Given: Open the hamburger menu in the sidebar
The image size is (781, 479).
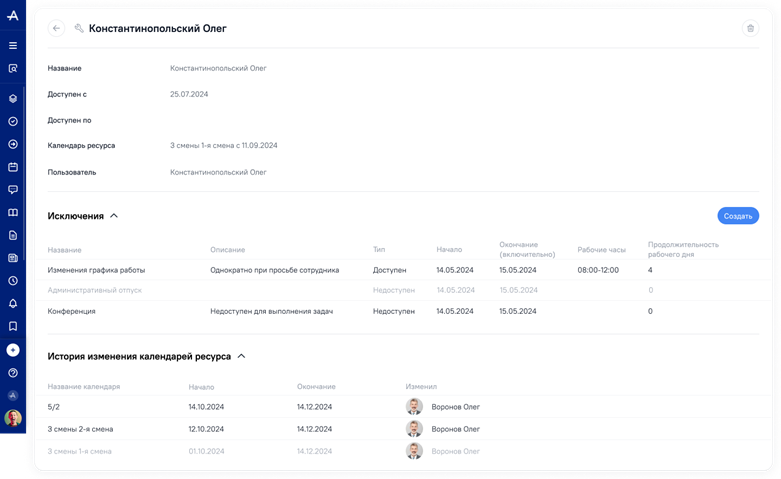Looking at the screenshot, I should (13, 45).
